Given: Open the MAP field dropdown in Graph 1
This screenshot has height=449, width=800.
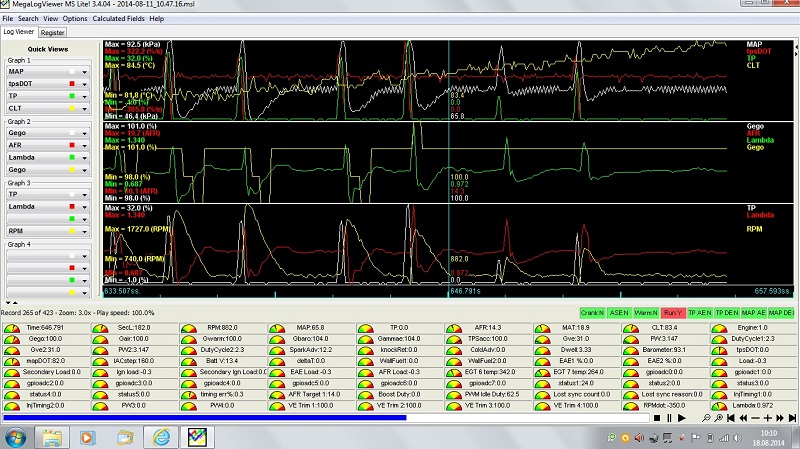Looking at the screenshot, I should (85, 72).
